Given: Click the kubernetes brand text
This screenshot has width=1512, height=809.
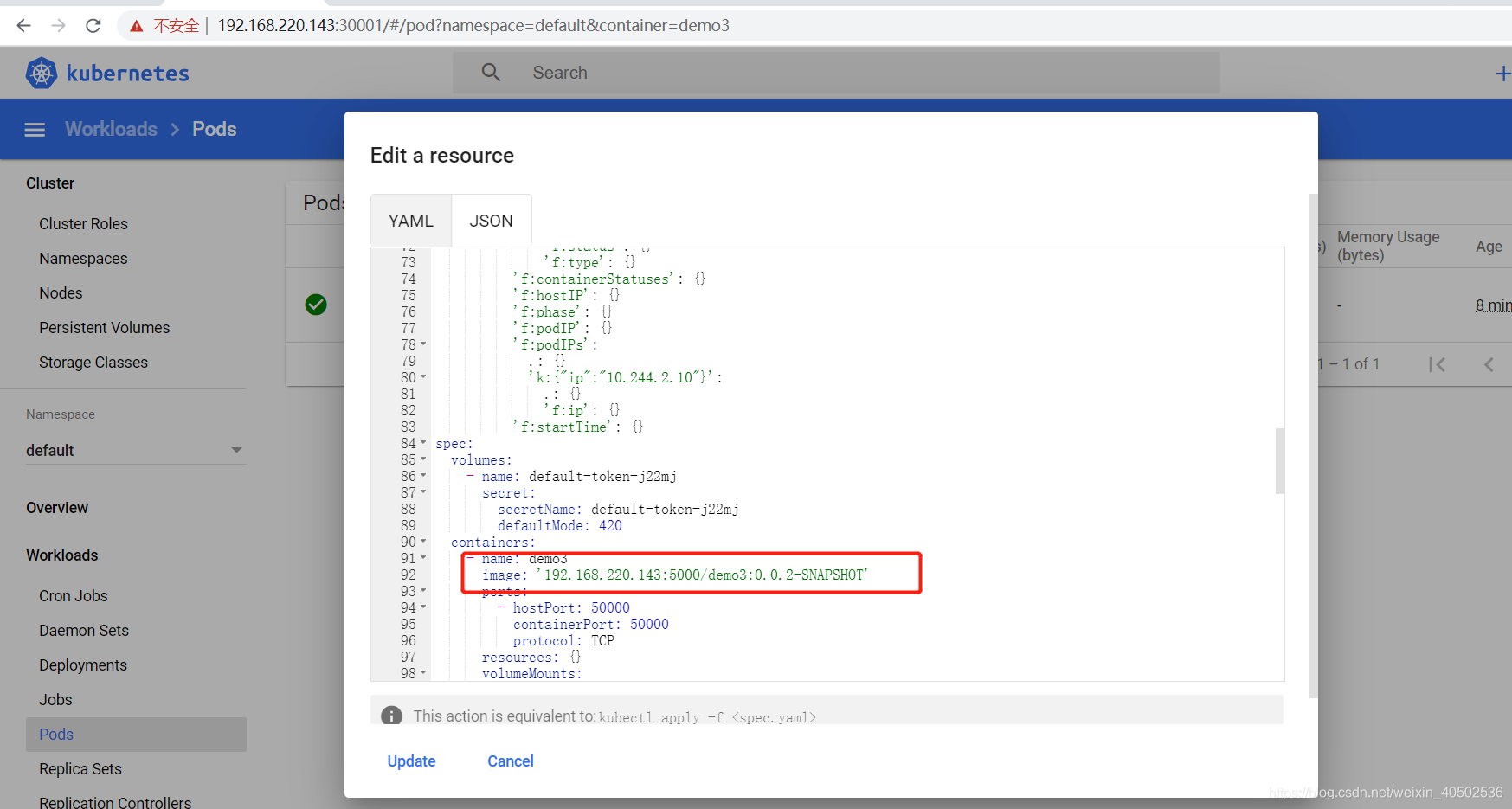Looking at the screenshot, I should pos(127,74).
